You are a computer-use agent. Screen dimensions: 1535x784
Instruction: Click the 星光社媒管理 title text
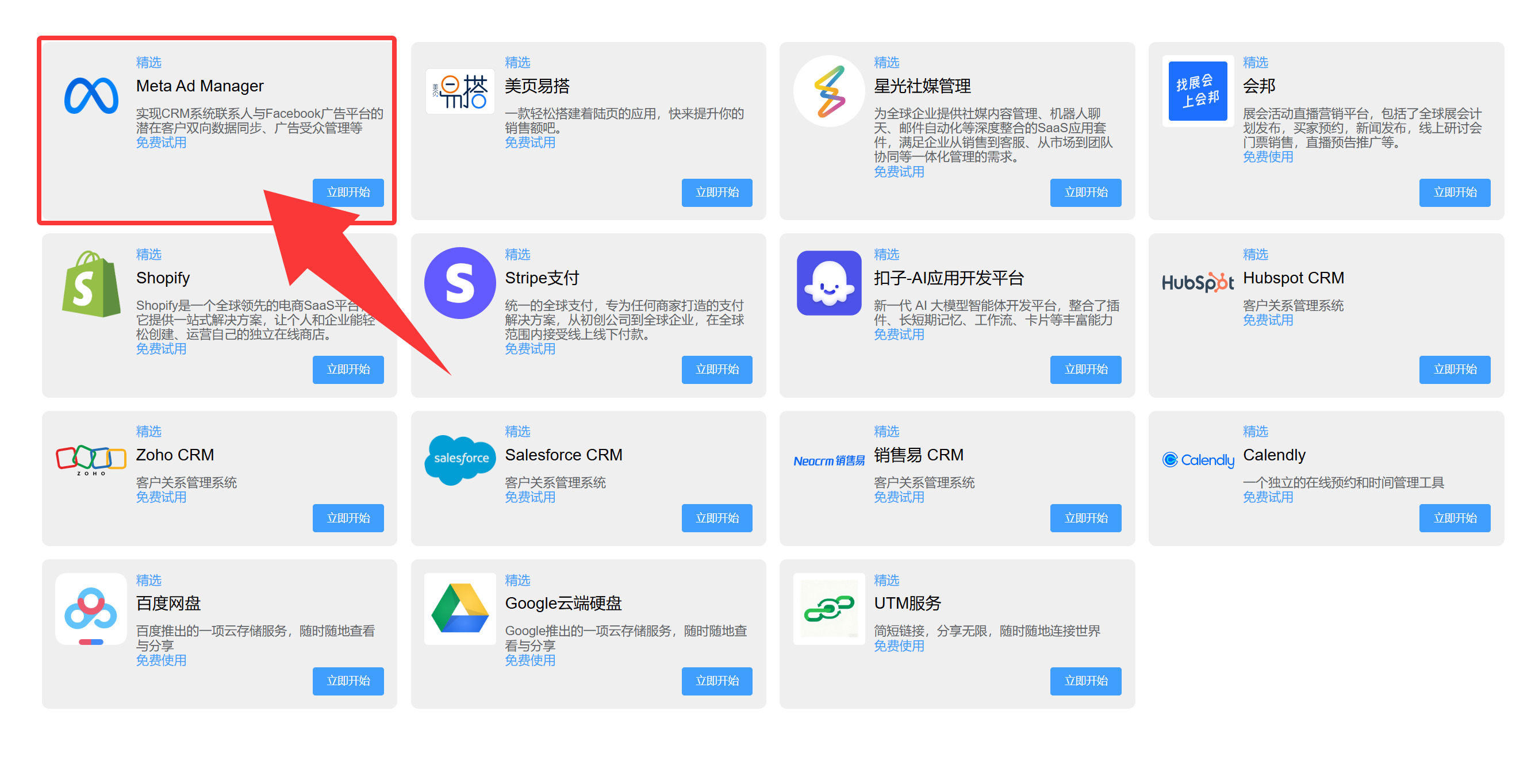coord(922,86)
